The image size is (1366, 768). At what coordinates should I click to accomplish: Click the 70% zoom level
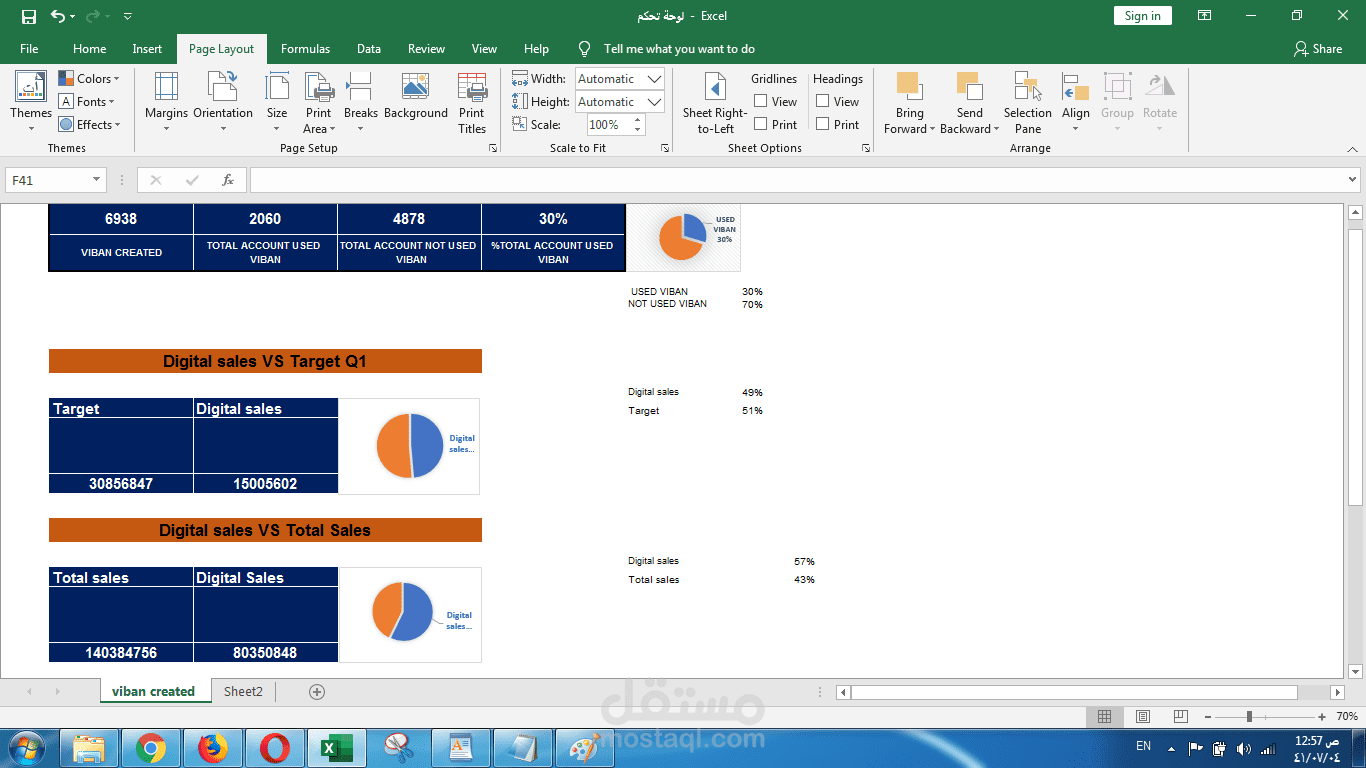click(x=1347, y=717)
